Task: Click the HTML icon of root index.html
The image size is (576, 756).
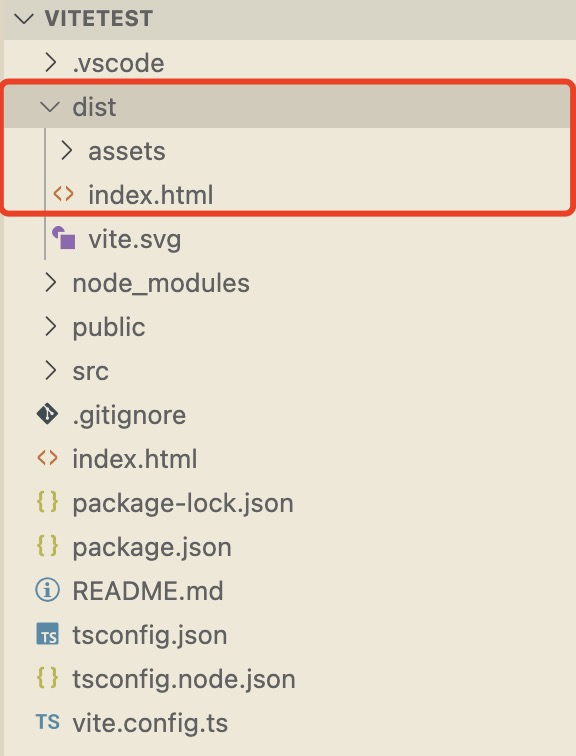Action: pyautogui.click(x=47, y=458)
